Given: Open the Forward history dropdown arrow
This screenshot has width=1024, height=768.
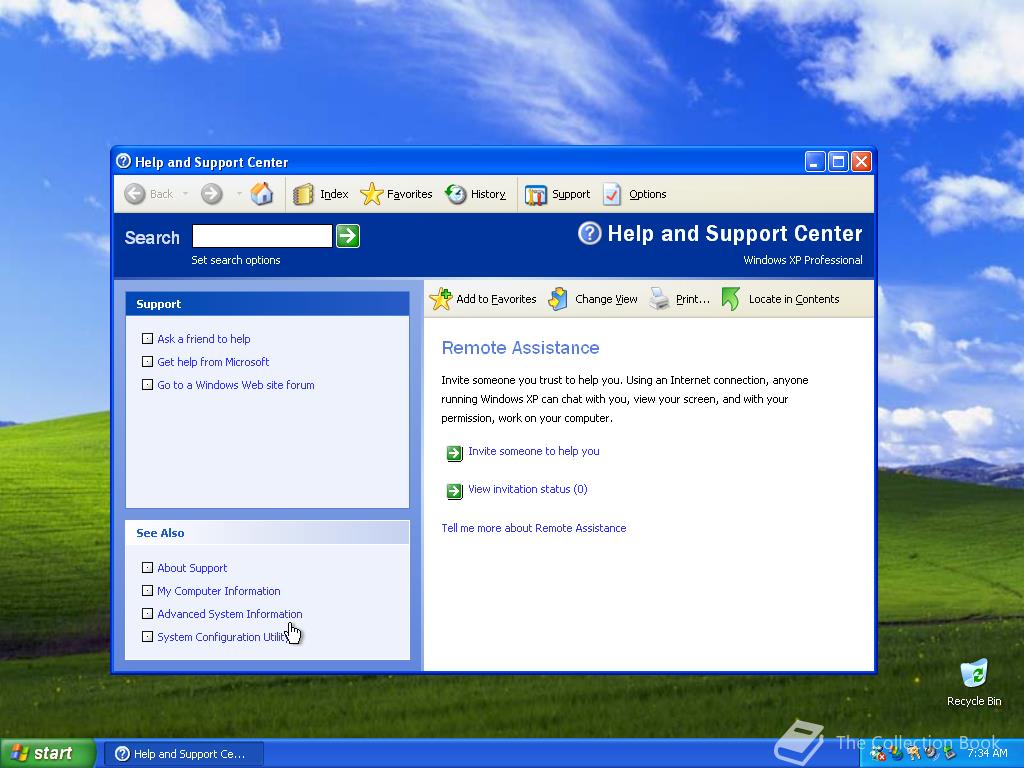Looking at the screenshot, I should pos(239,194).
